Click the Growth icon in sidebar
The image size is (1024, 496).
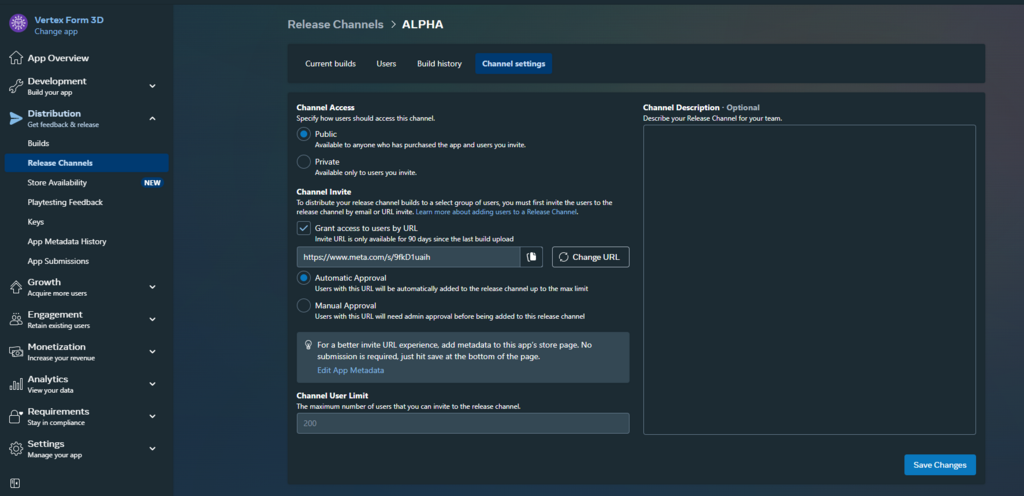pos(16,287)
